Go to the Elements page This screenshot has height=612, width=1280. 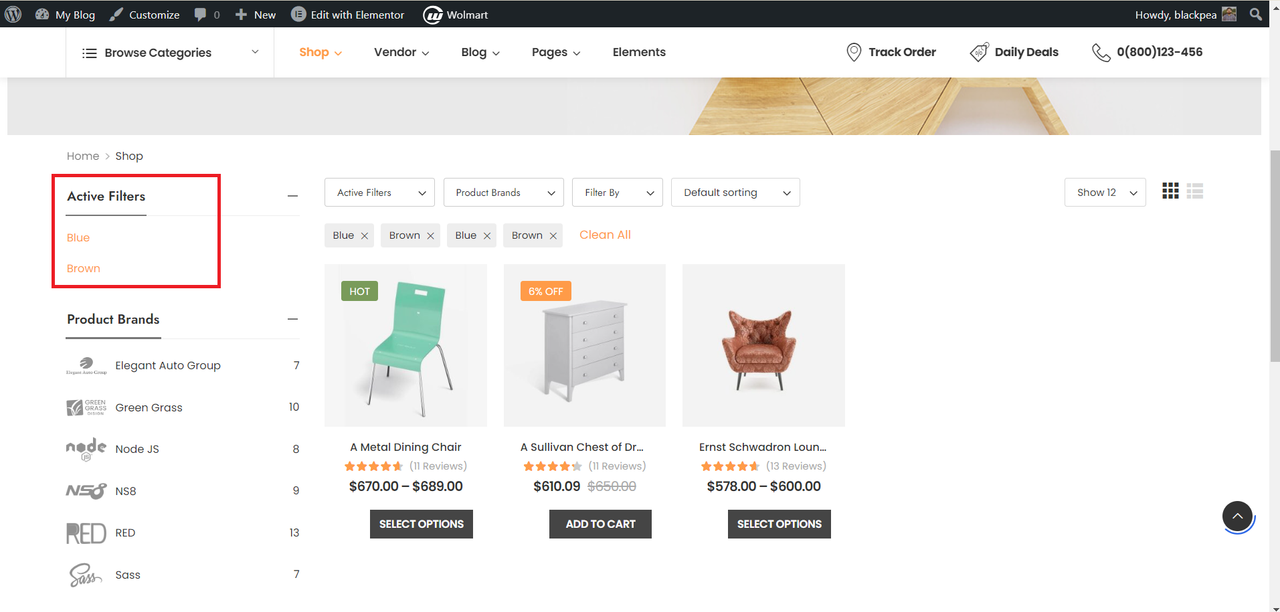click(x=639, y=52)
